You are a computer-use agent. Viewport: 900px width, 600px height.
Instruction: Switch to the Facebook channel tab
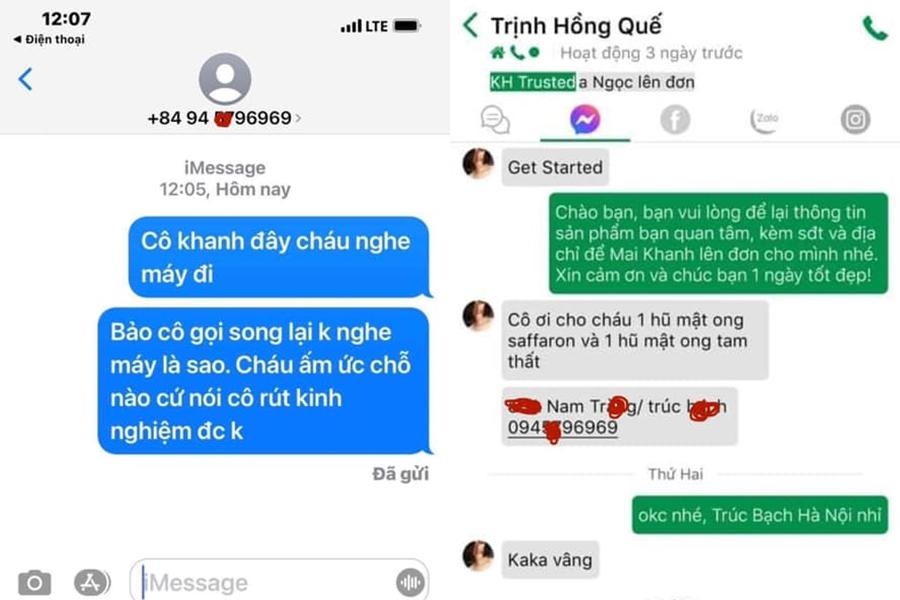674,119
